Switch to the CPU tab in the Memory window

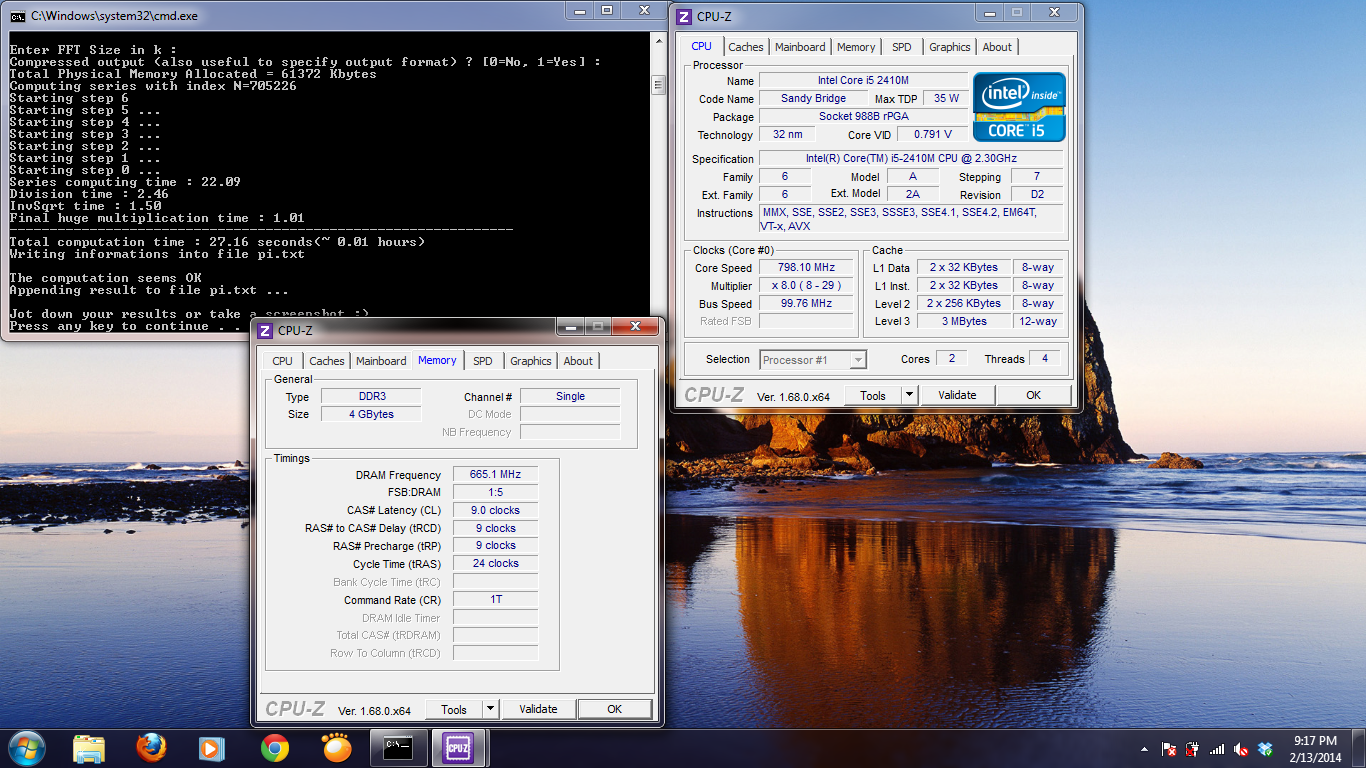click(283, 361)
